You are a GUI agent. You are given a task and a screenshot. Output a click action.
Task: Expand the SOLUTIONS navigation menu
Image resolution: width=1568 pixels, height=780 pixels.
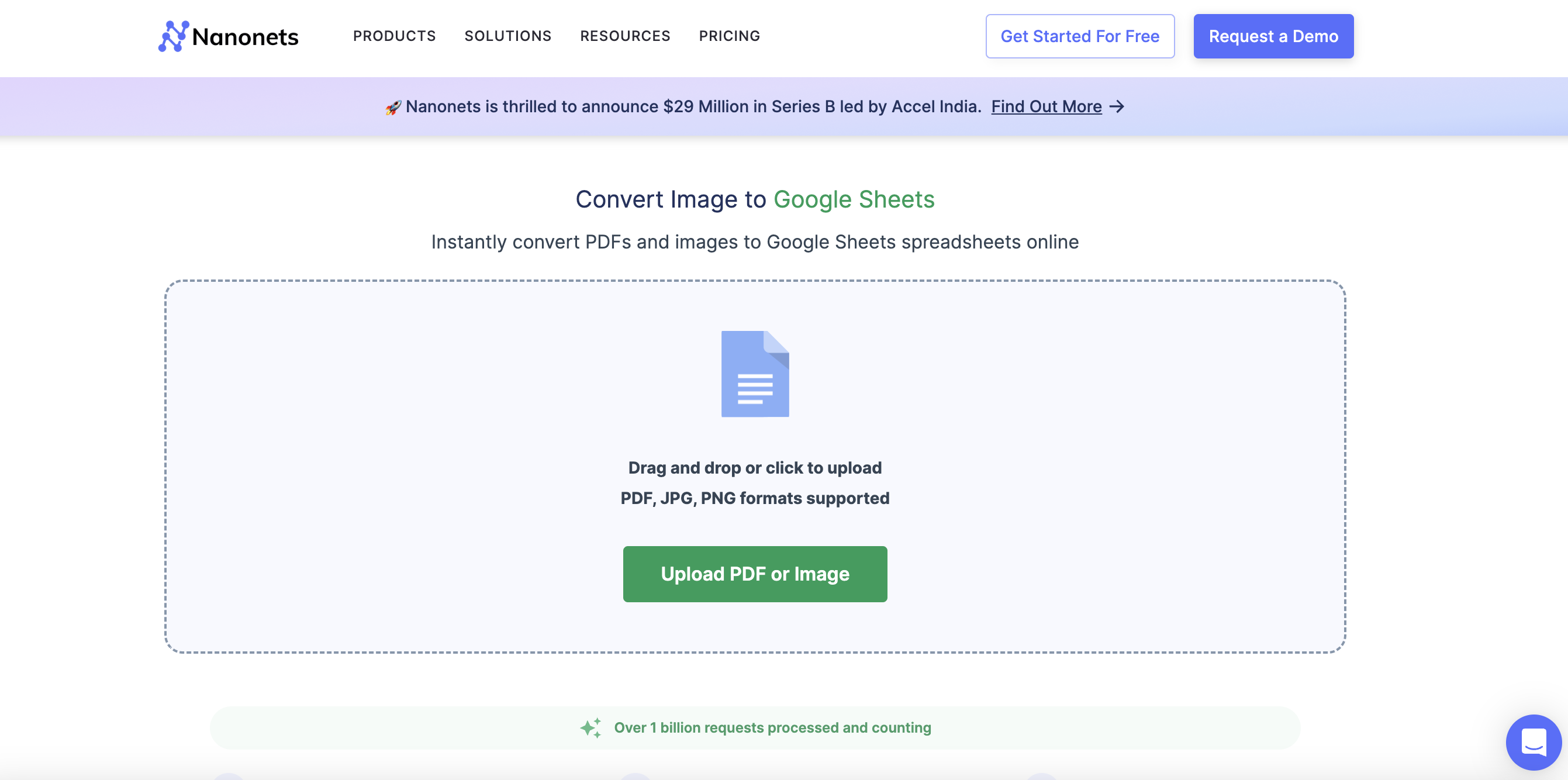pos(507,36)
